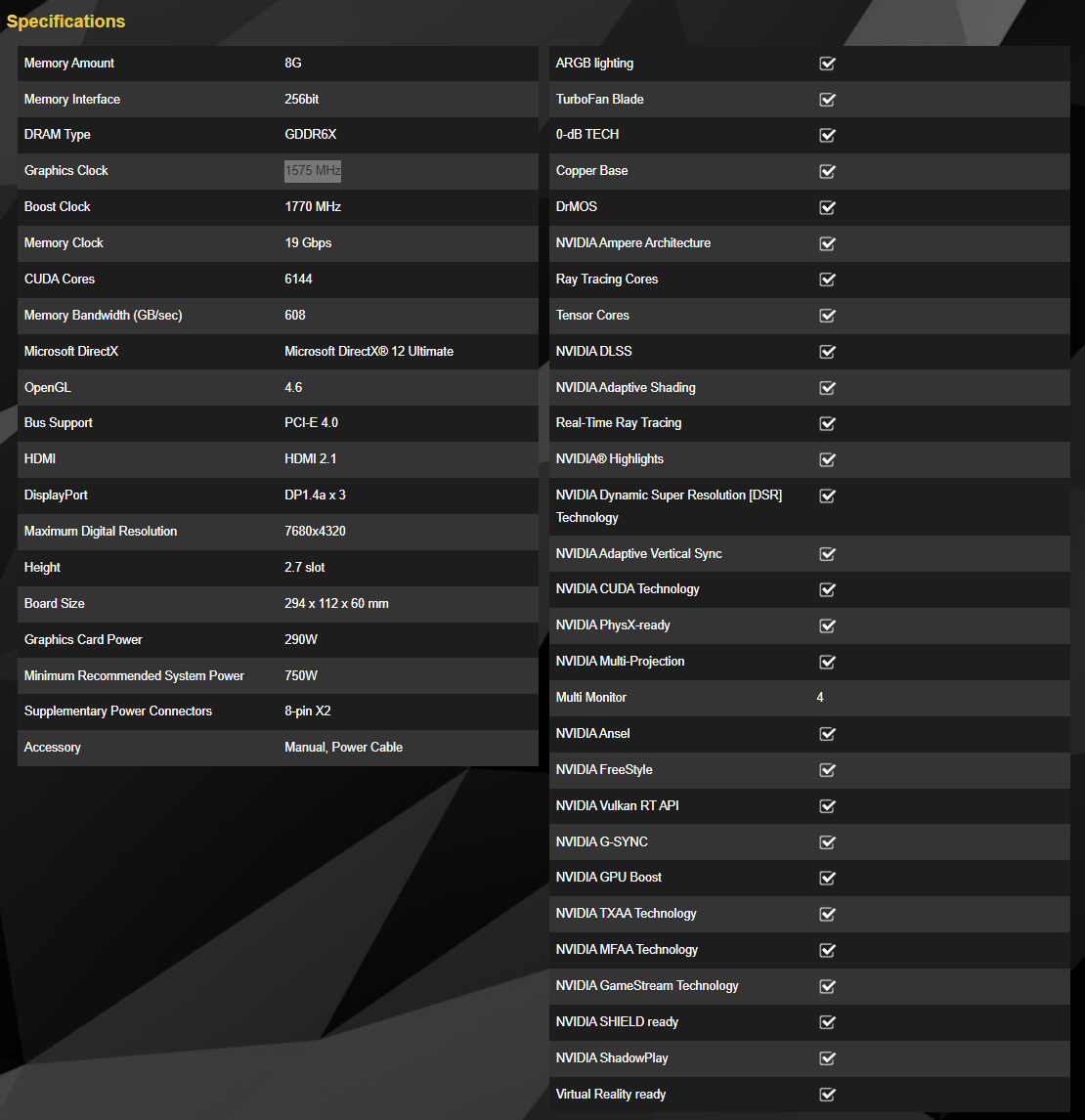Click the ARGB lighting checkmark icon
1085x1120 pixels.
(x=827, y=64)
